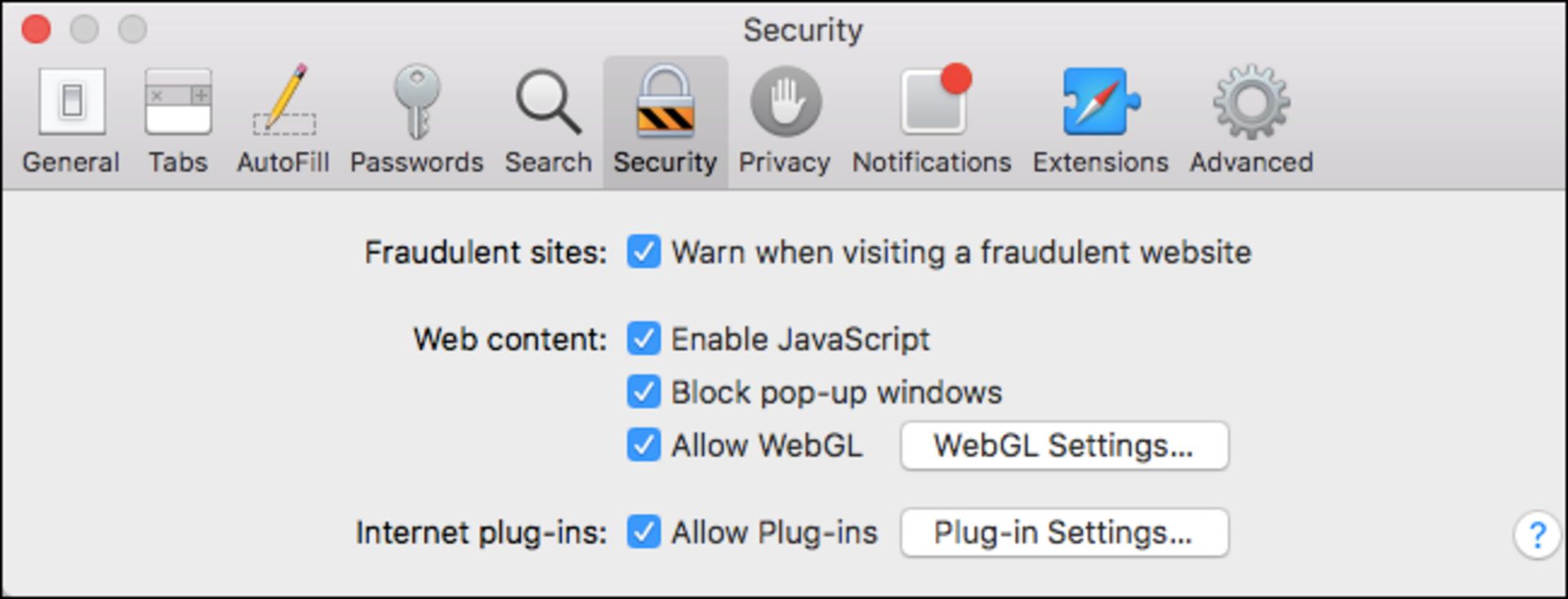Click the WebGL Settings button
Viewport: 1568px width, 599px height.
(x=1064, y=445)
